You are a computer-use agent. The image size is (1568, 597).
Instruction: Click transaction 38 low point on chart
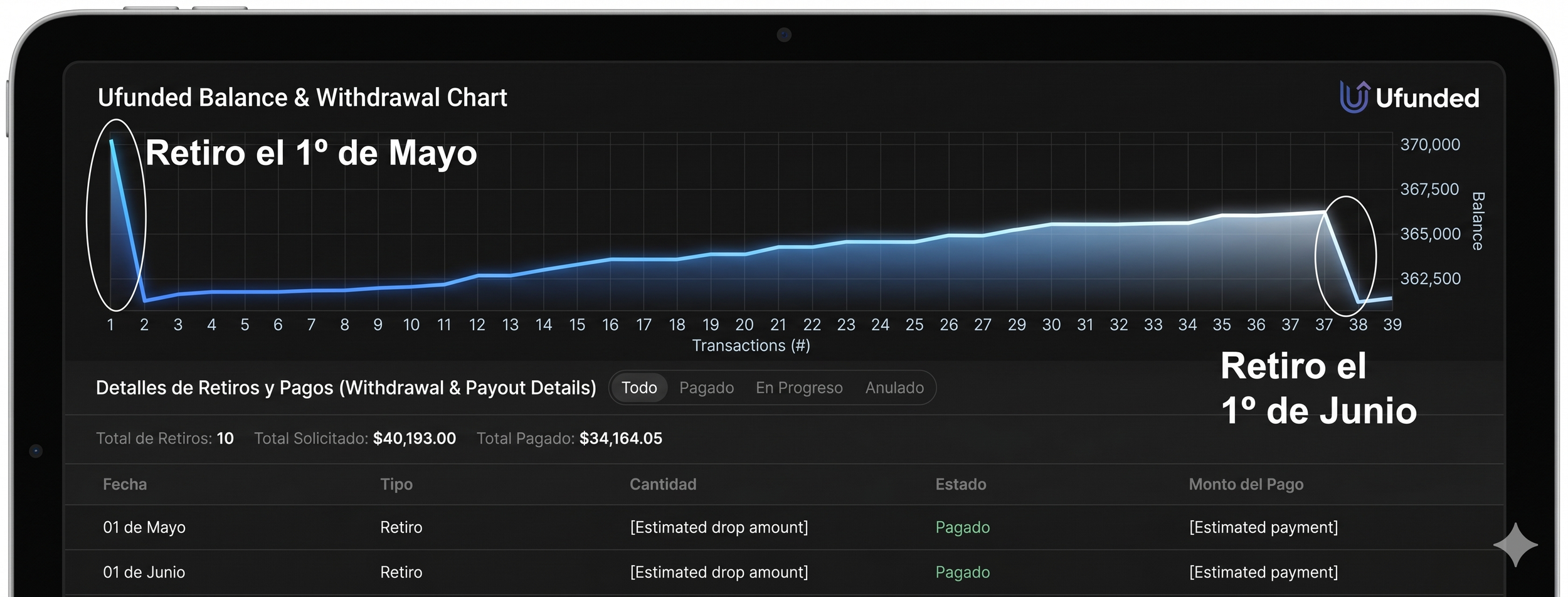tap(1359, 302)
